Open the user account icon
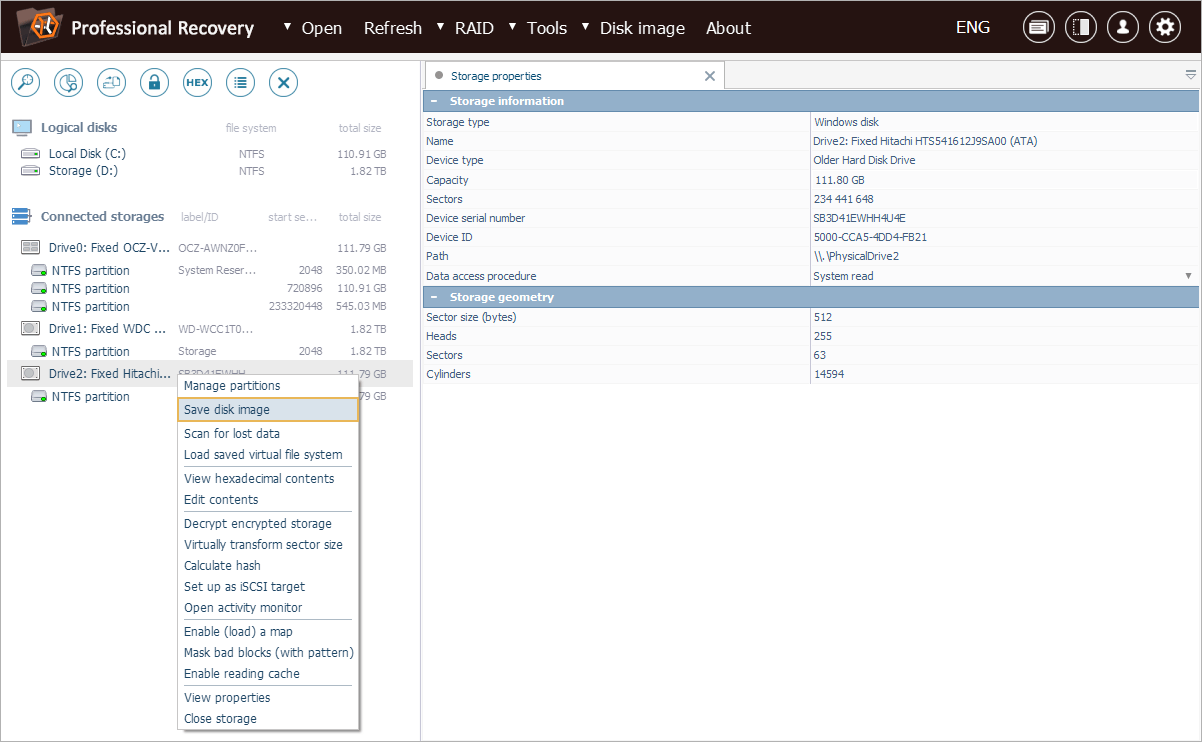Screen dimensions: 1202x742 pos(1123,28)
